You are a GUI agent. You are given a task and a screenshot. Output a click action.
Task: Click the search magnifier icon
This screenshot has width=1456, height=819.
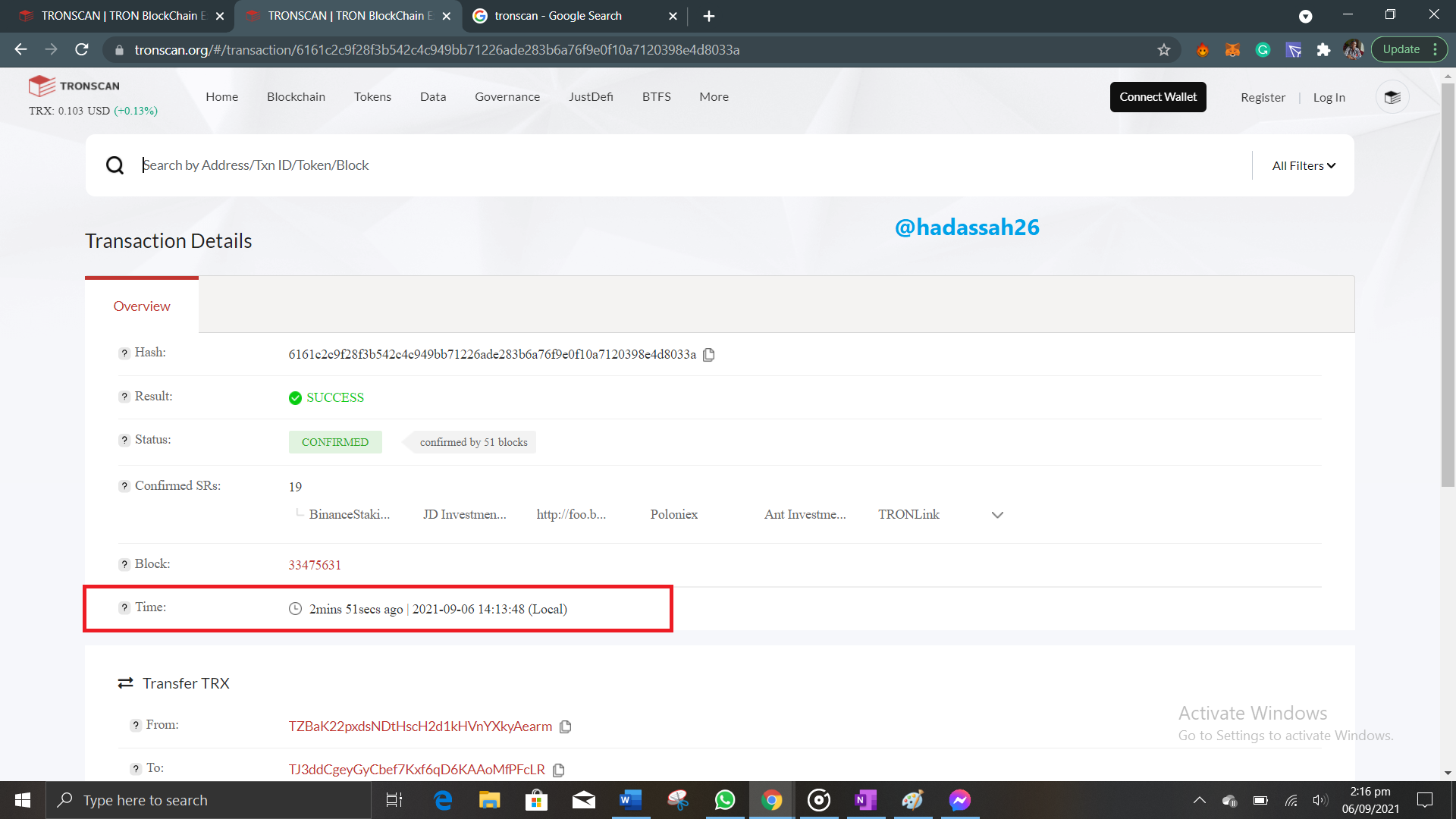tap(115, 165)
